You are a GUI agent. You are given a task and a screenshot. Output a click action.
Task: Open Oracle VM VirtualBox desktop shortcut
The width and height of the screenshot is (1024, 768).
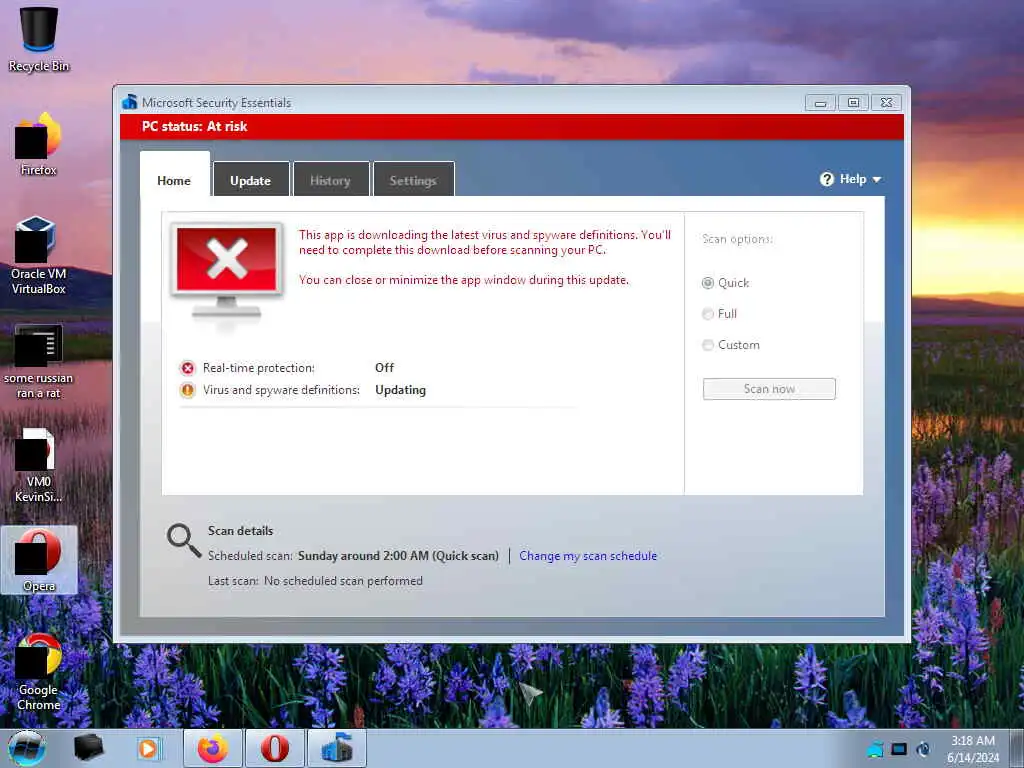tap(39, 255)
